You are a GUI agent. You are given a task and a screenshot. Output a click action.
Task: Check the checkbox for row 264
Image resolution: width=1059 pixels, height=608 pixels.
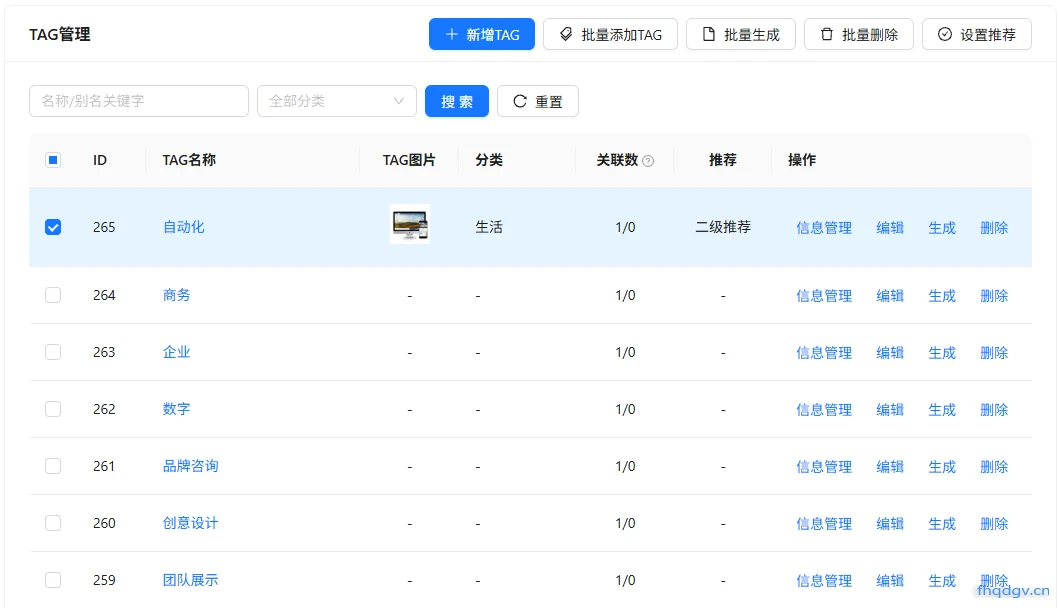point(53,295)
